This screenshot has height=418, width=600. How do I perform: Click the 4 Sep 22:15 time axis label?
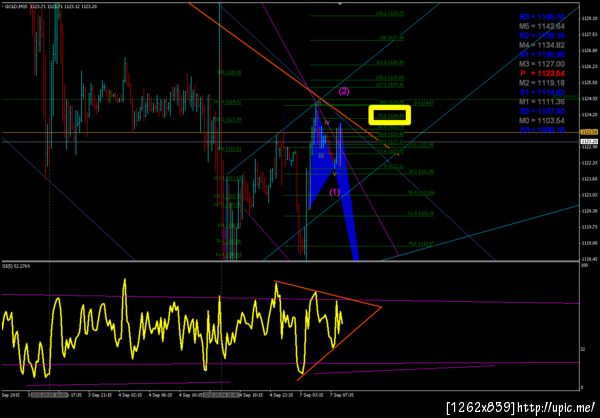[x=279, y=394]
